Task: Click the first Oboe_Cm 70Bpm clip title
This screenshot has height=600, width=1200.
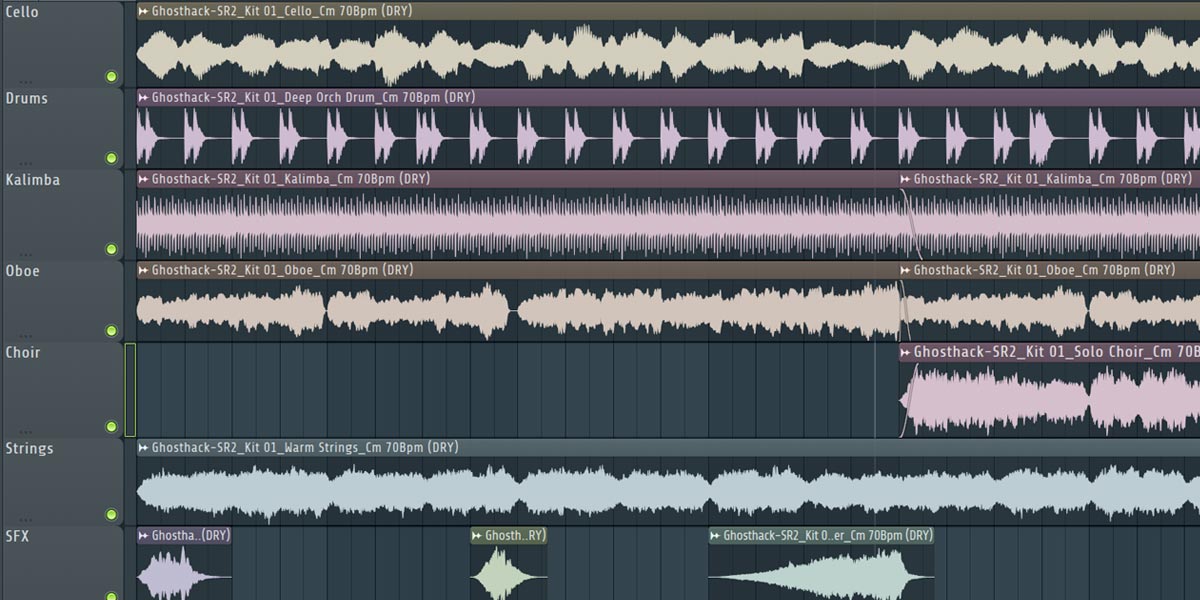Action: 282,270
